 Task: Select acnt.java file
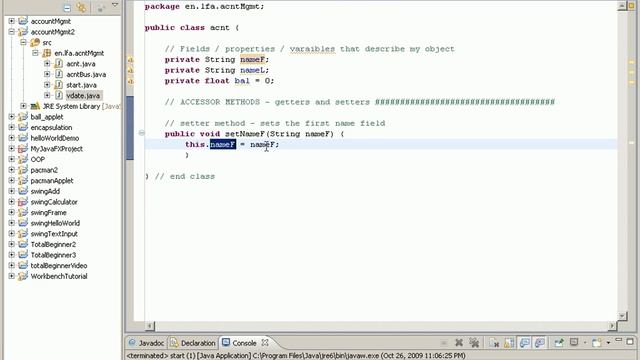pos(81,64)
